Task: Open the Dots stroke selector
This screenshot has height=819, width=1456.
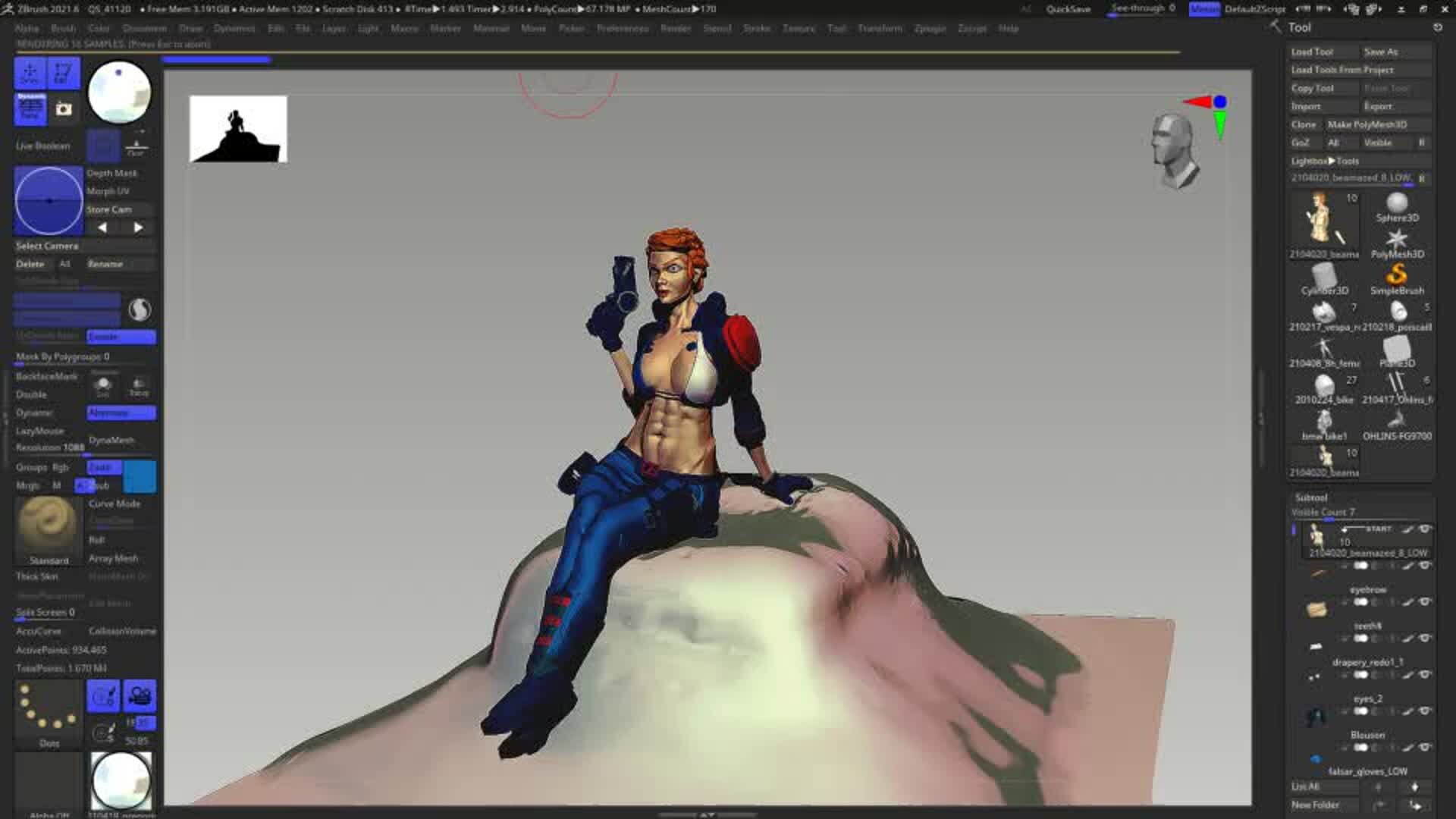Action: [47, 709]
